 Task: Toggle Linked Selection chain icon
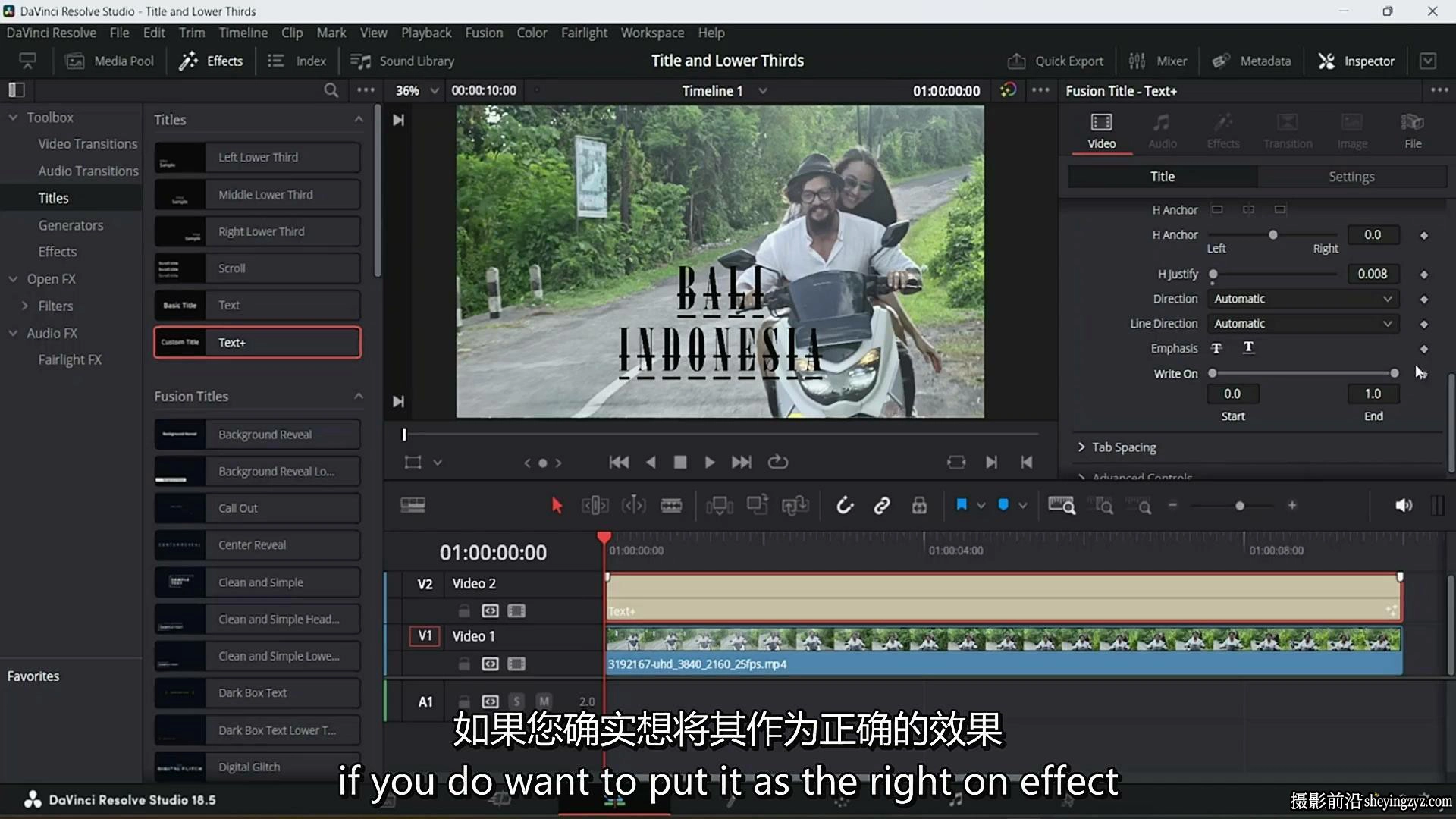point(882,506)
